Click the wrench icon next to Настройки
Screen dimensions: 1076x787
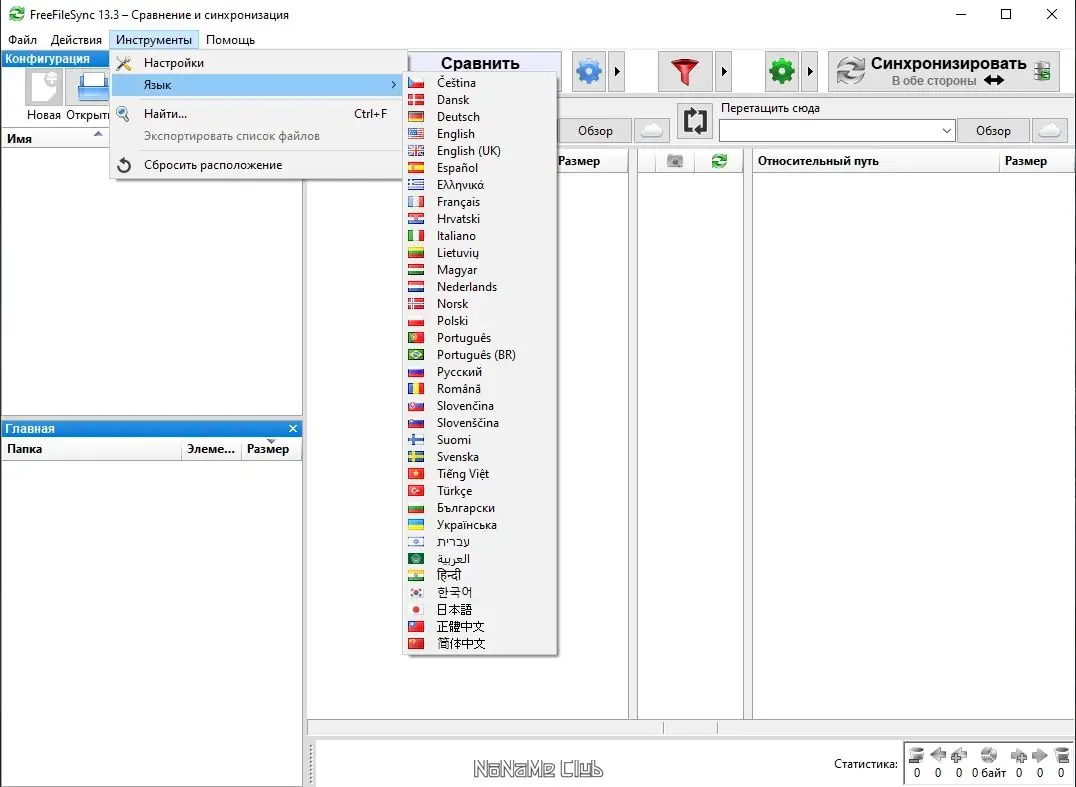[x=124, y=63]
